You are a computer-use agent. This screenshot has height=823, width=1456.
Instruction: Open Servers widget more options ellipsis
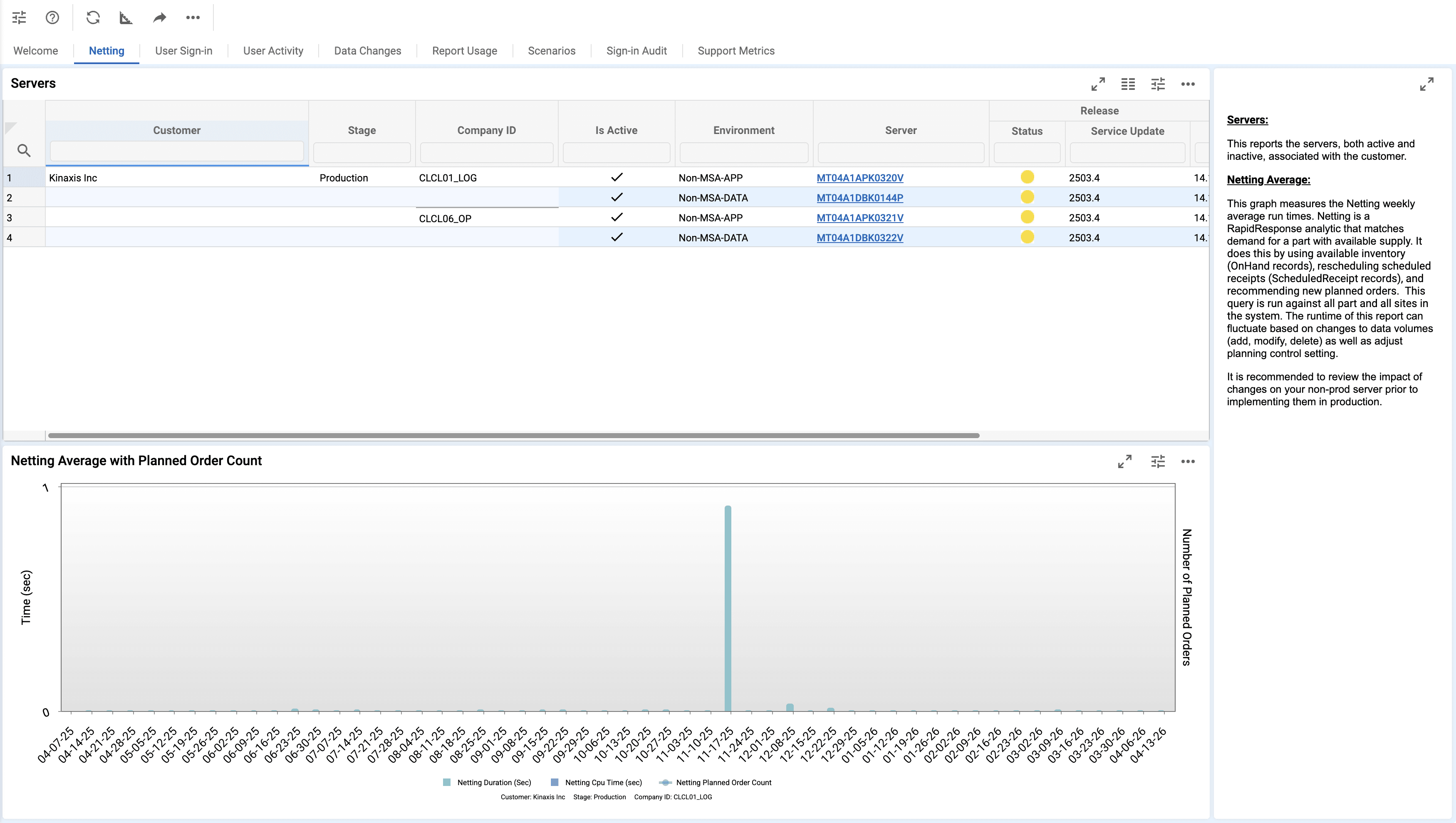coord(1188,84)
